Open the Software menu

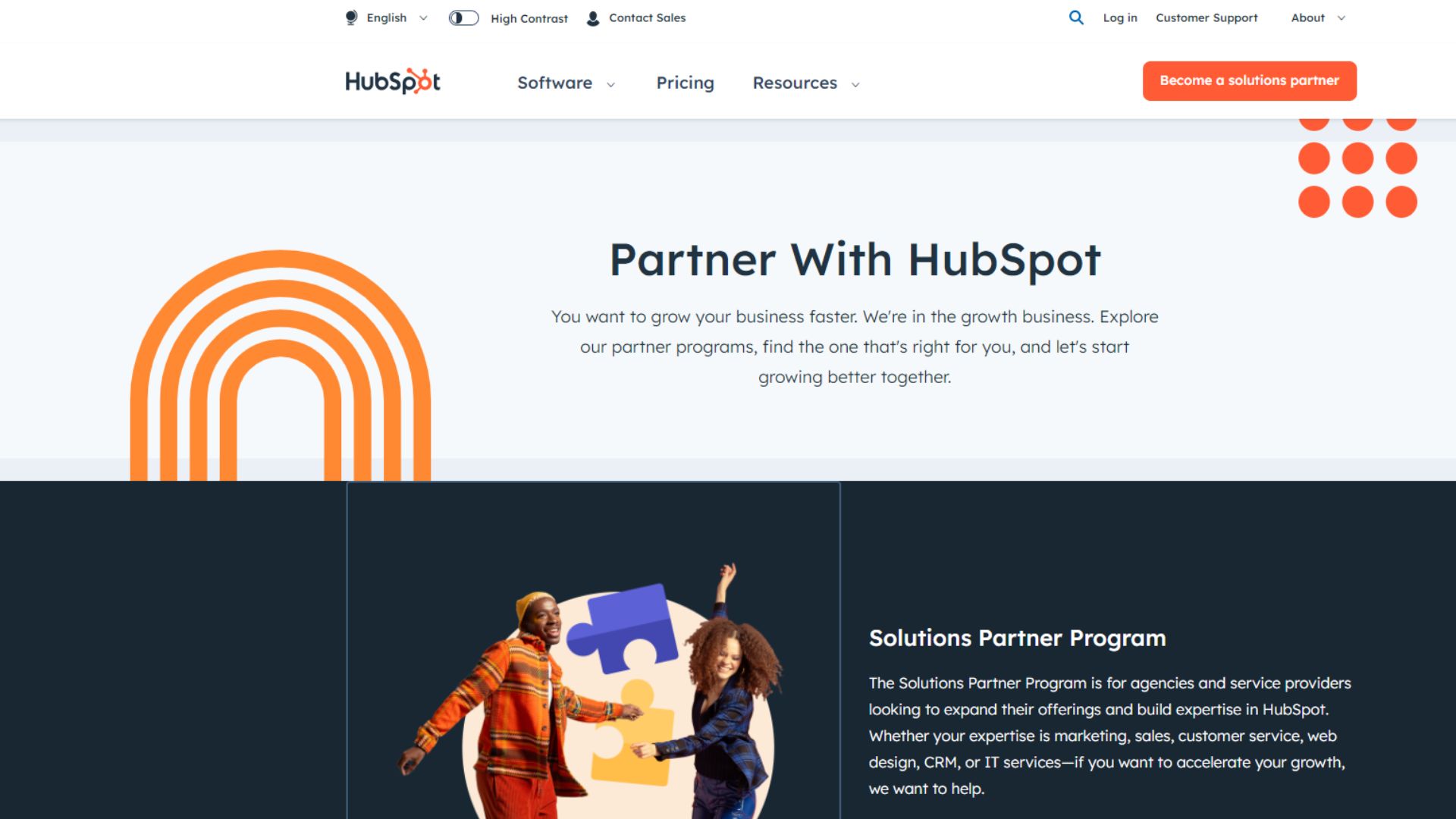pos(554,83)
